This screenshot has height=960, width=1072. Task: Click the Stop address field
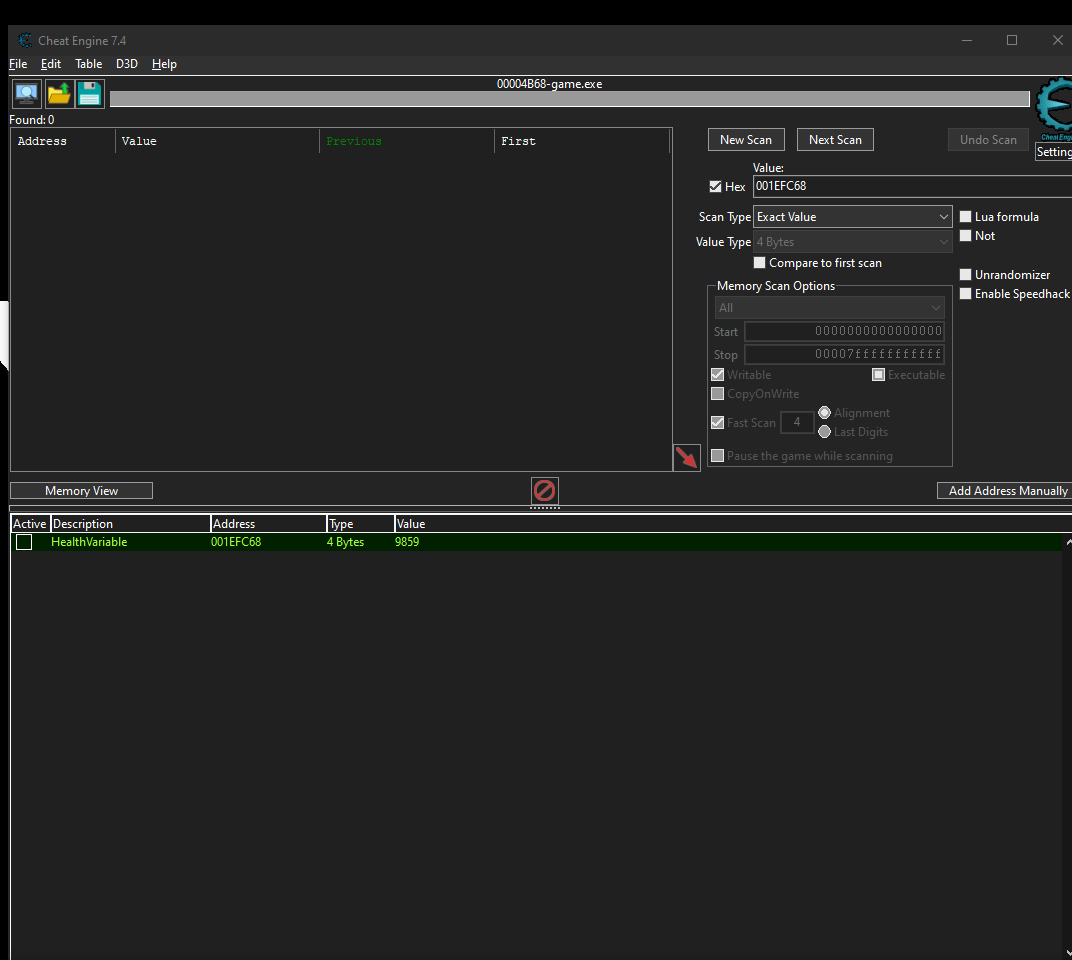pos(844,354)
